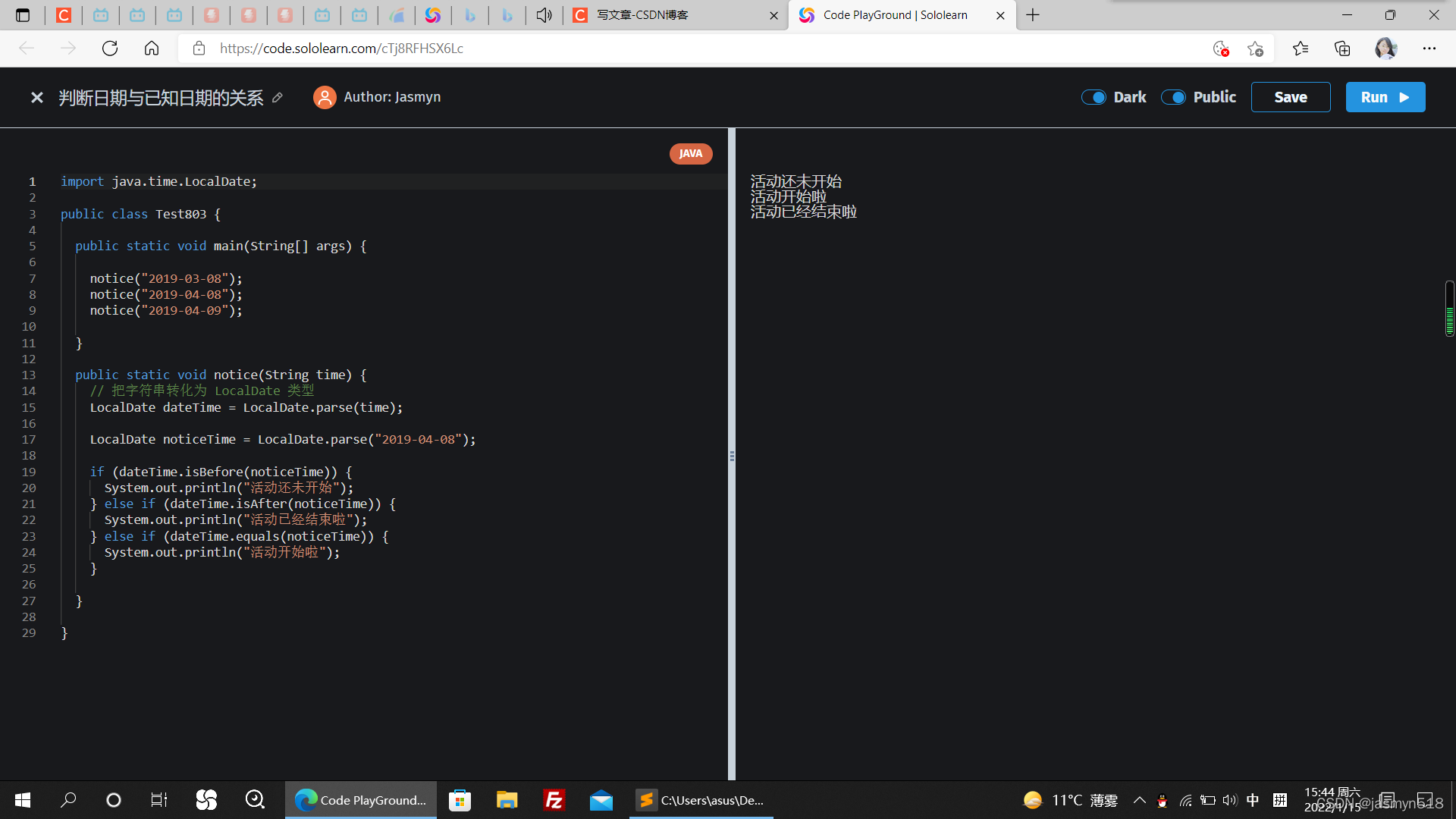The height and width of the screenshot is (819, 1456).
Task: Click the page vertical scrollbar thumb
Action: click(x=1450, y=308)
